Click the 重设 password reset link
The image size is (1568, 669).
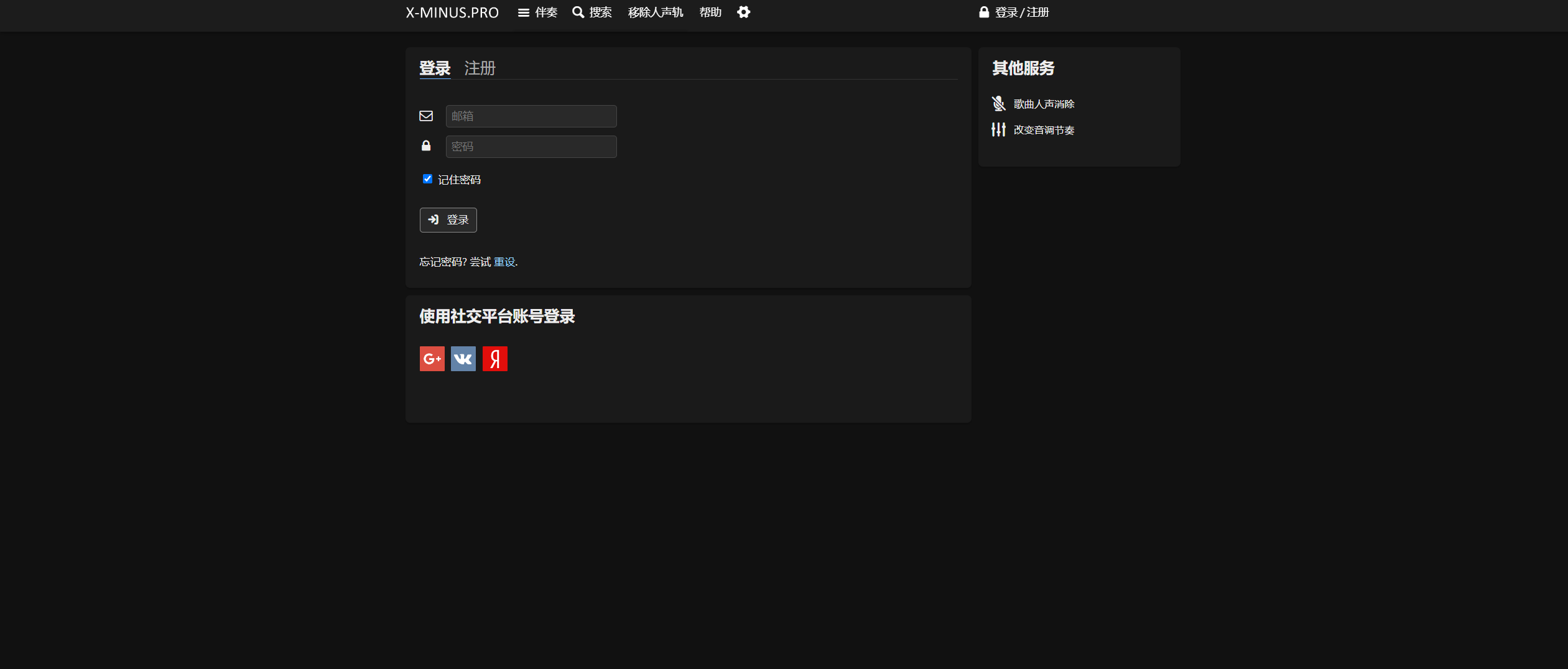point(504,262)
